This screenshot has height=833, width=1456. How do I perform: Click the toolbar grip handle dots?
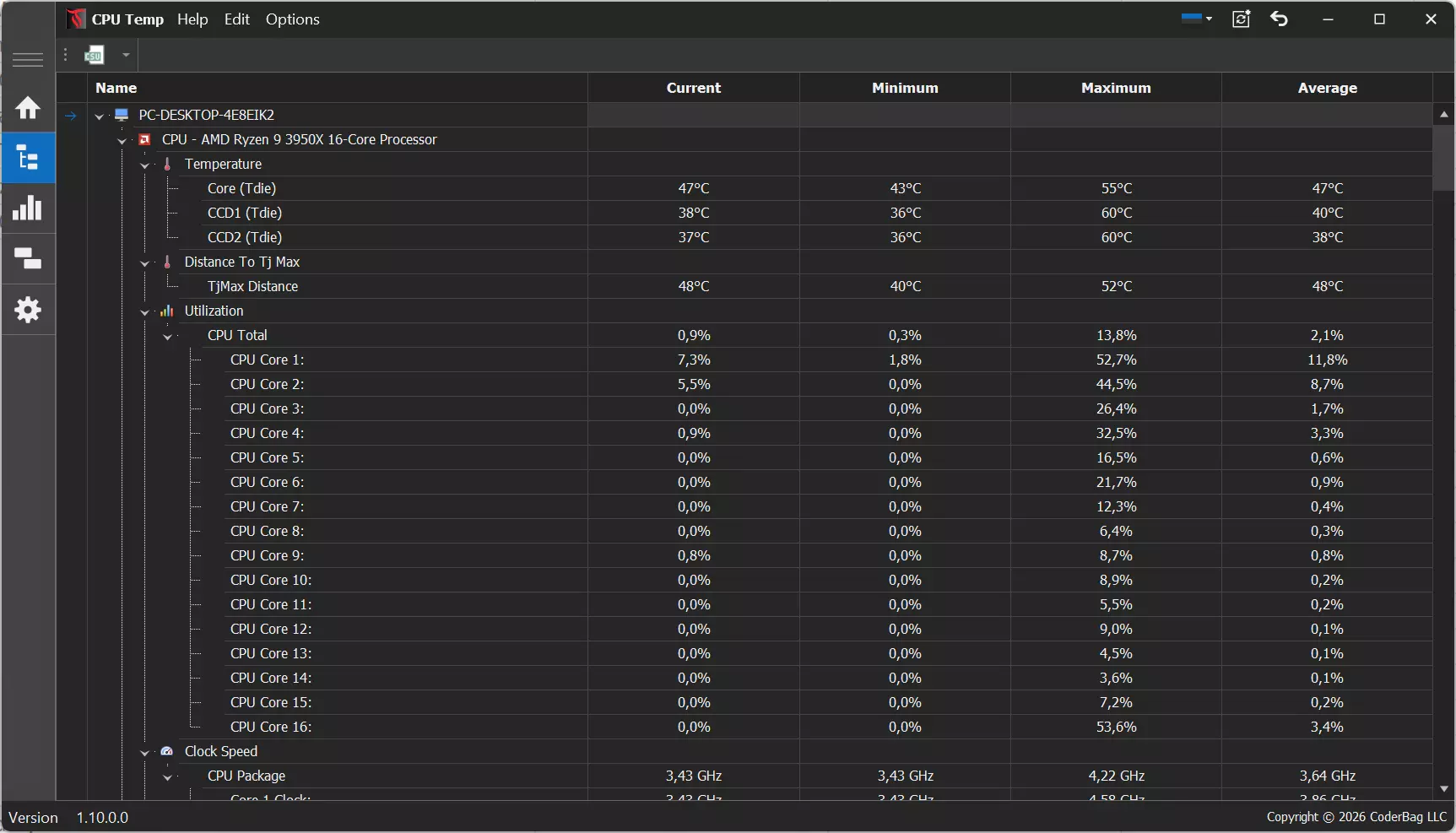point(65,55)
